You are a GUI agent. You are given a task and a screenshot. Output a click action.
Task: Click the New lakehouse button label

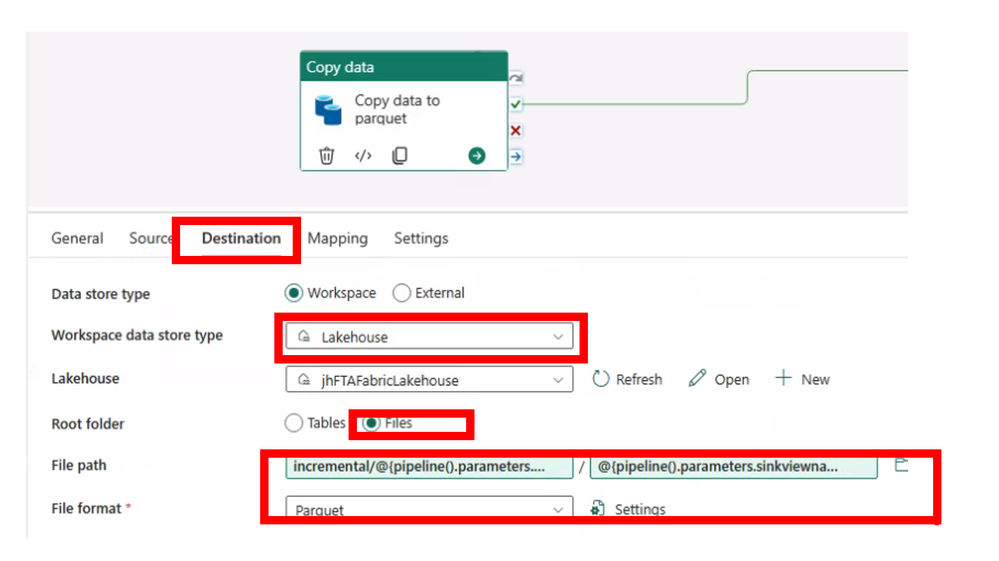(815, 380)
